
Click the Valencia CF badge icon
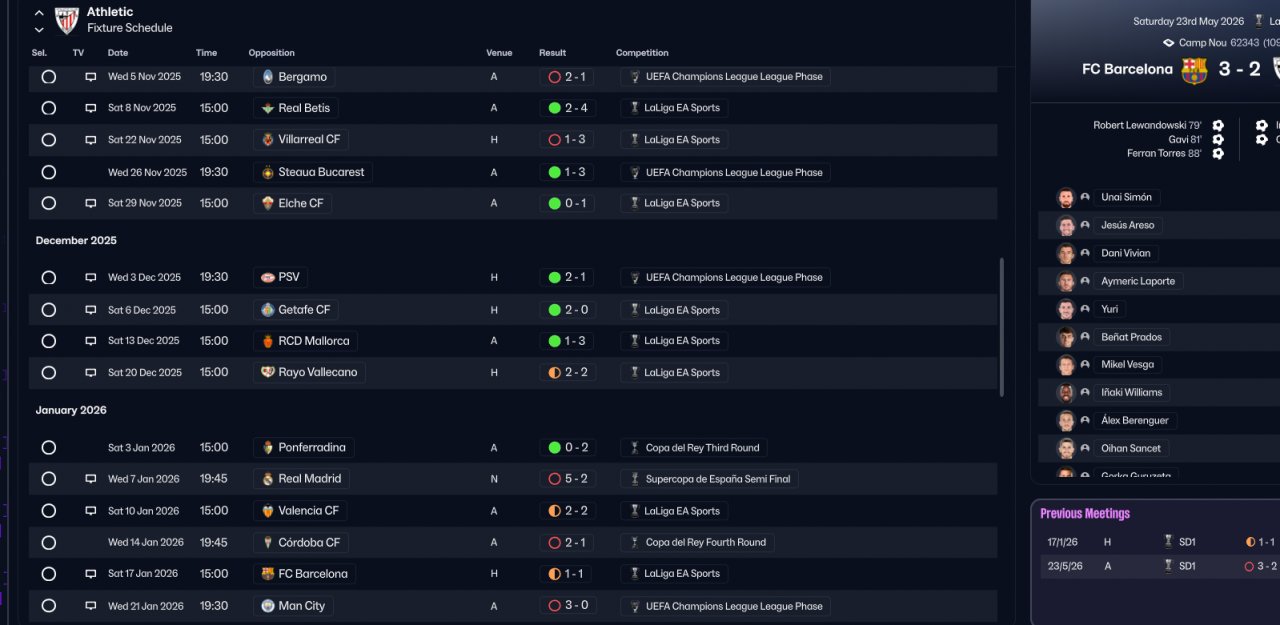click(x=267, y=511)
